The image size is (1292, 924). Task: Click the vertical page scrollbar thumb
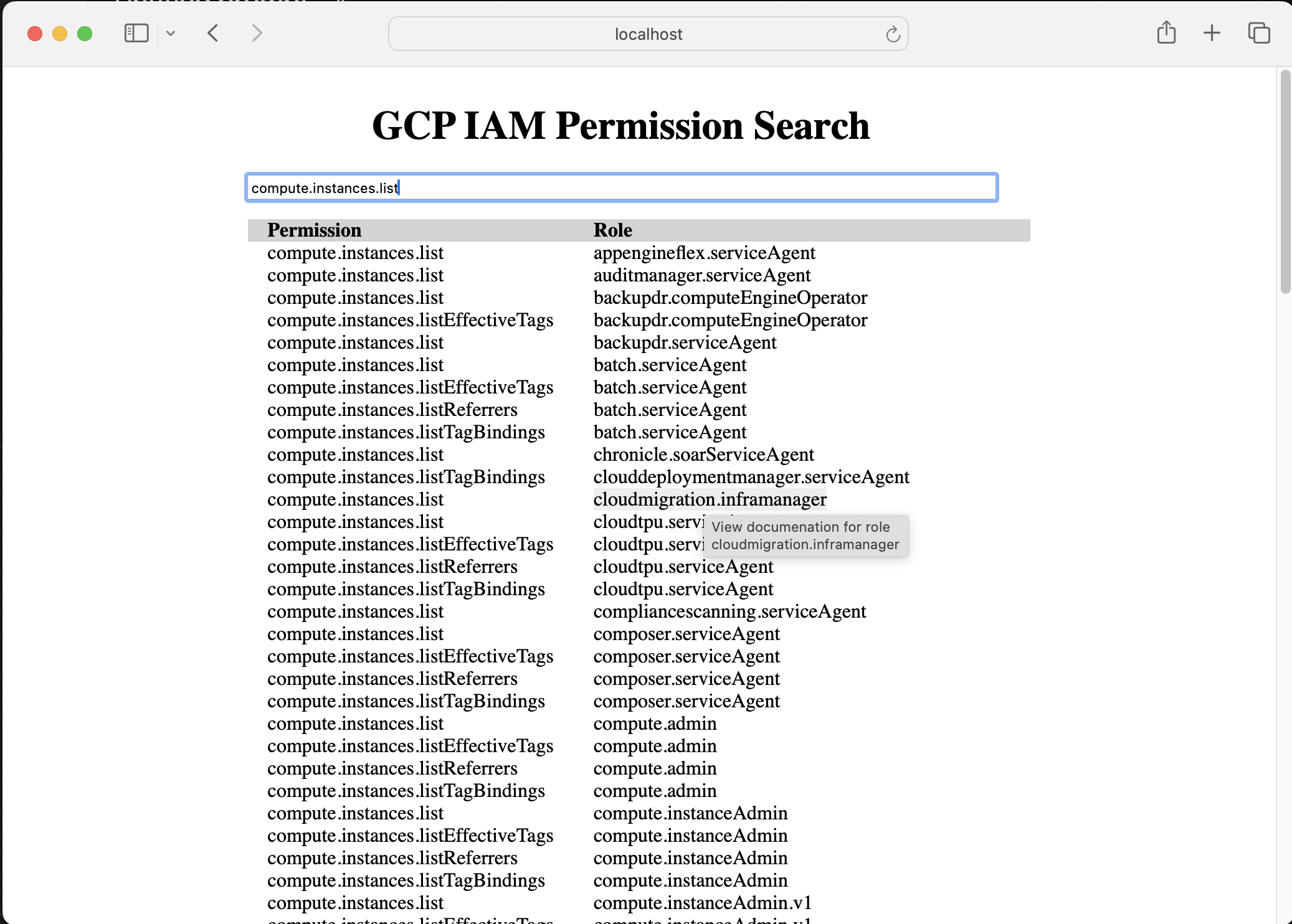point(1285,181)
